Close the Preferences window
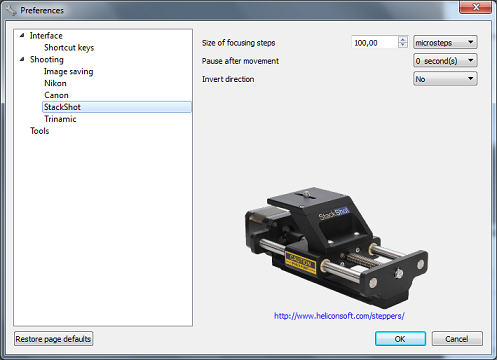 pyautogui.click(x=476, y=7)
